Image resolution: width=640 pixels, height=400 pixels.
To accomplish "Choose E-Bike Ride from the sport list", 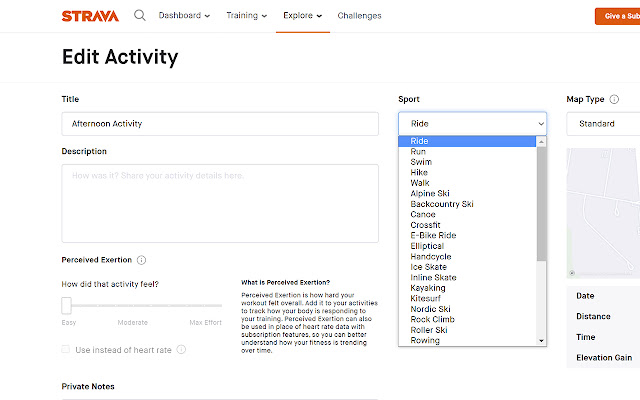I will click(467, 236).
